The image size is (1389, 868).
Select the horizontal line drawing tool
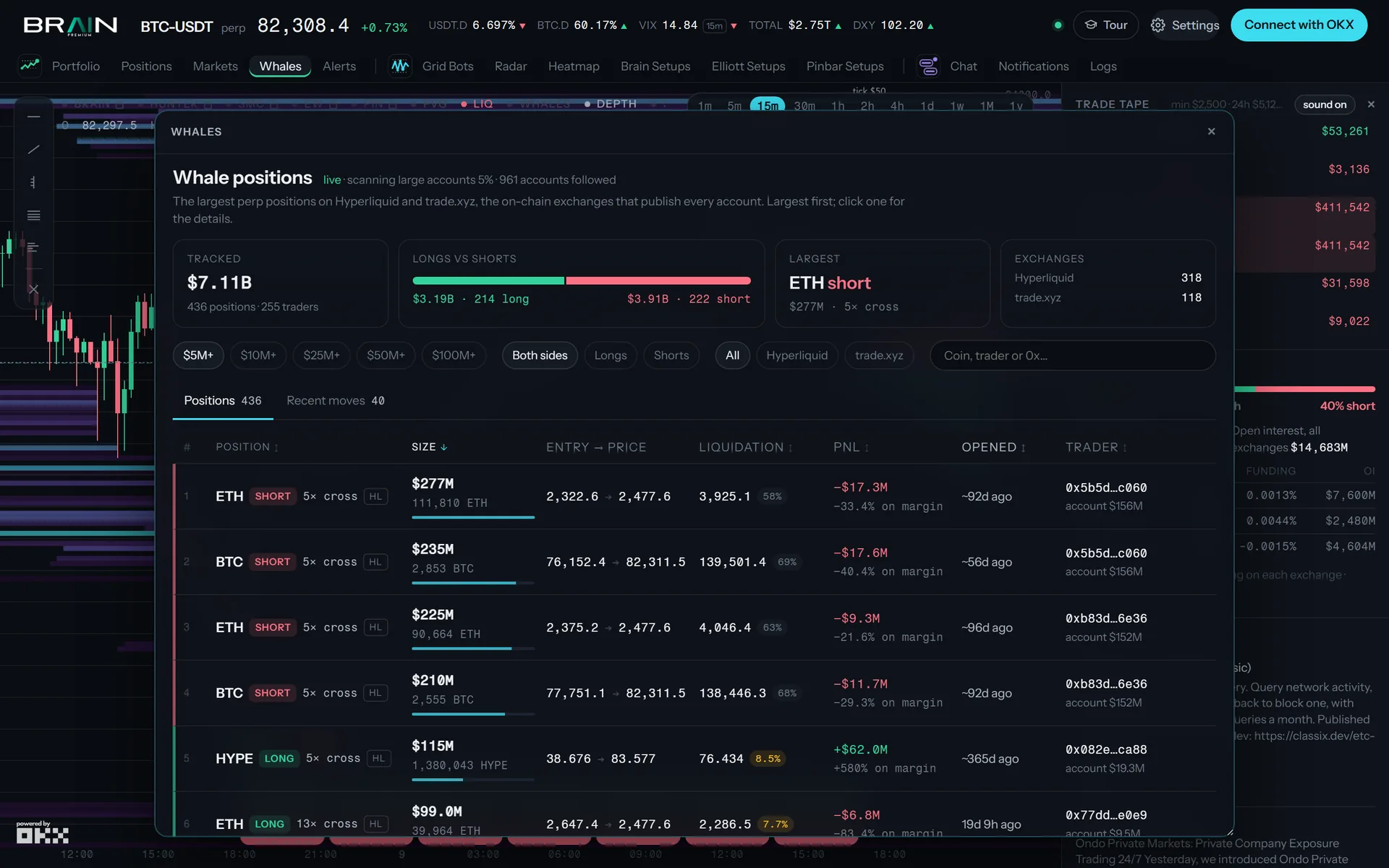pos(33,116)
